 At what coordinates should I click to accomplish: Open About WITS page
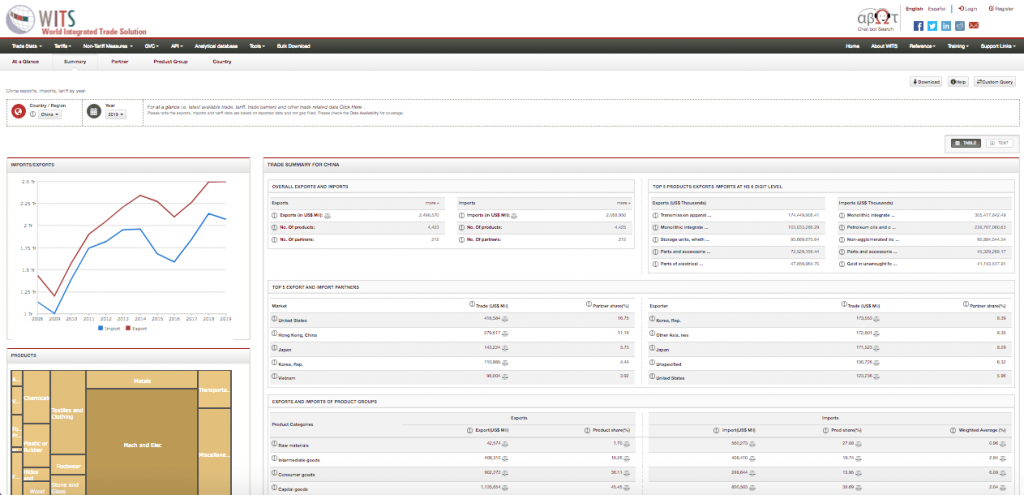(884, 46)
